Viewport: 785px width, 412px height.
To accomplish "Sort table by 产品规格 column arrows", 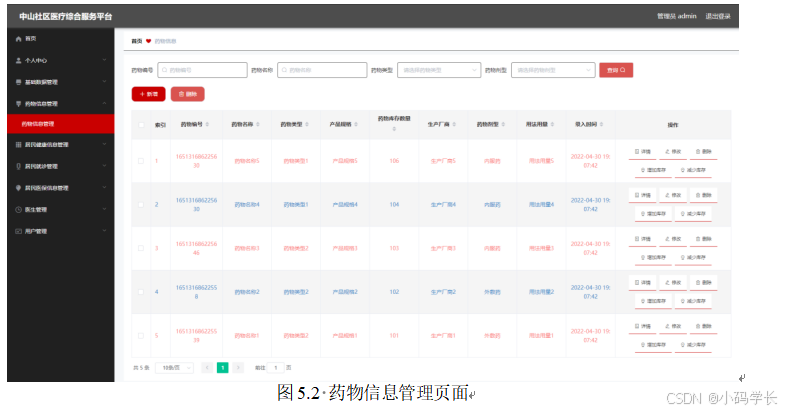I will [356, 124].
